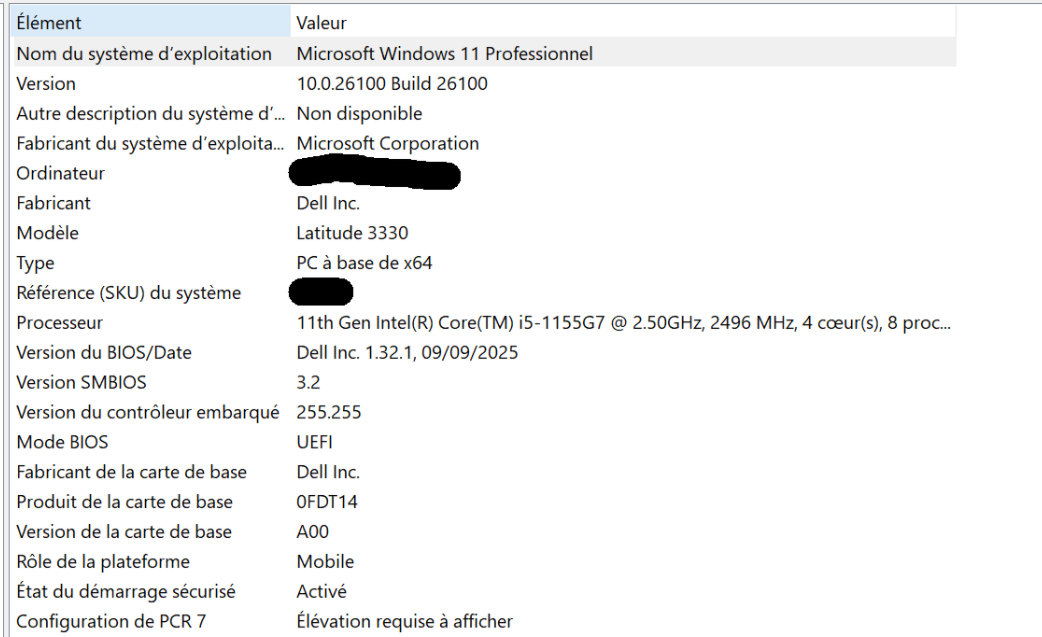Select the 'Référence (SKU) du système' label
Image resolution: width=1042 pixels, height=637 pixels.
(129, 293)
